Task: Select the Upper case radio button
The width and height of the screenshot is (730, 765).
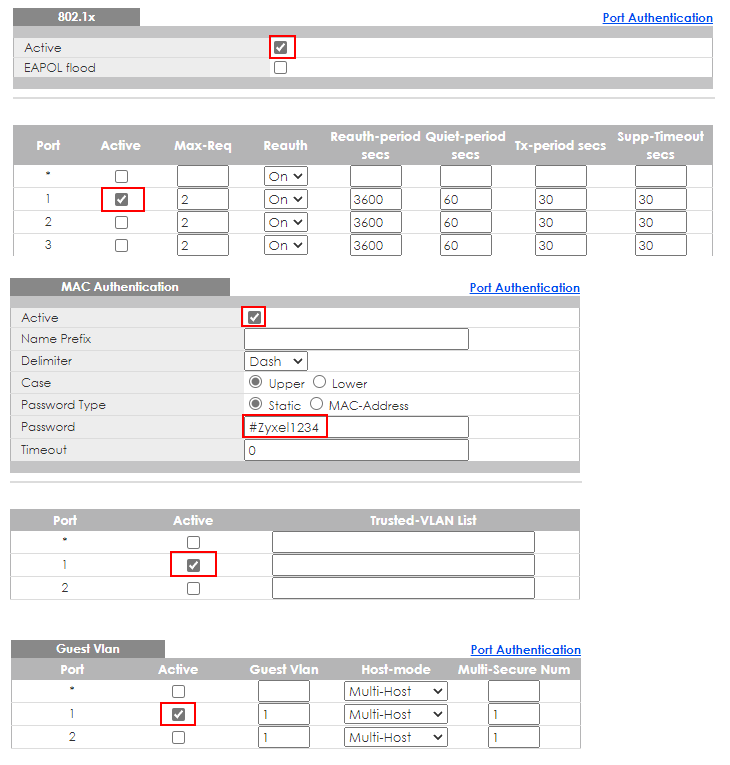Action: [256, 383]
